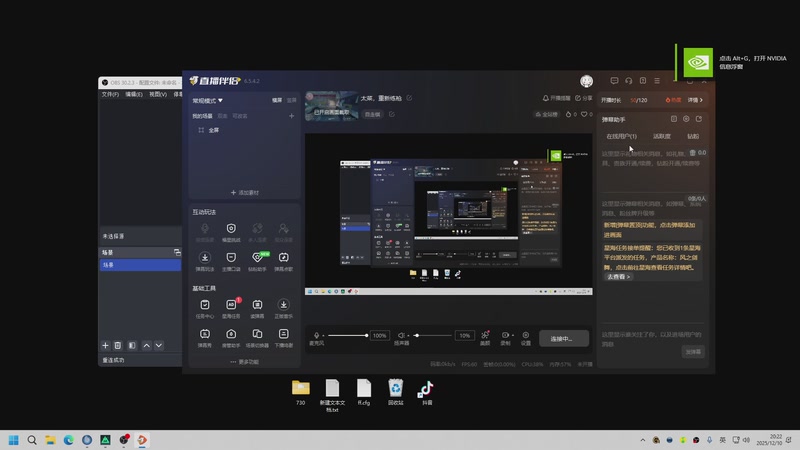Click the first 弹幕助手 panel header icon

pyautogui.click(x=673, y=119)
